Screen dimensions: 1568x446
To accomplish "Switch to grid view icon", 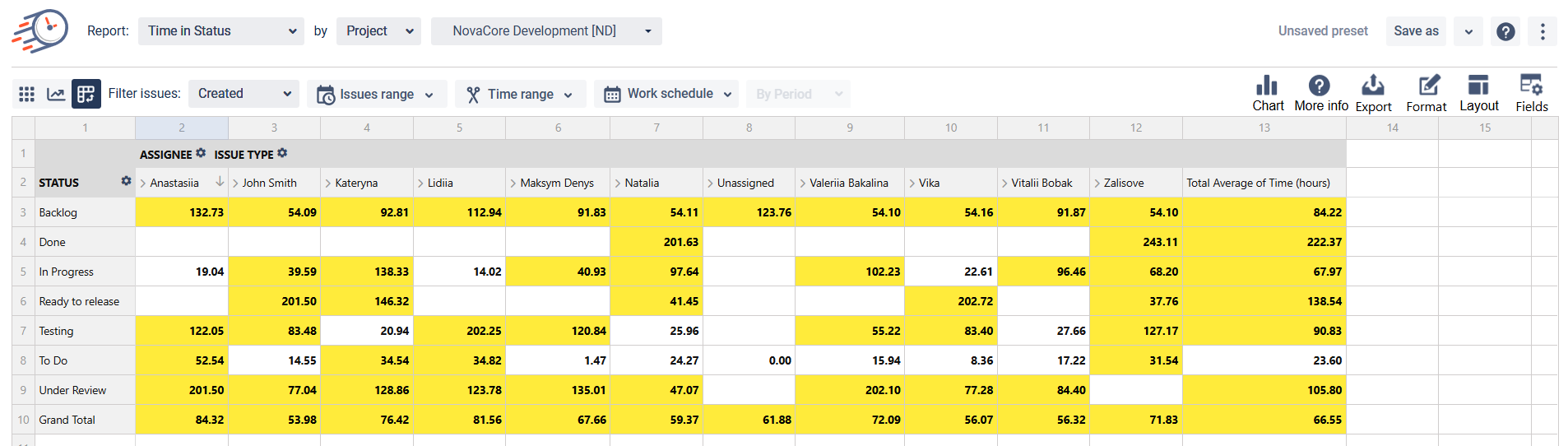I will pyautogui.click(x=26, y=94).
